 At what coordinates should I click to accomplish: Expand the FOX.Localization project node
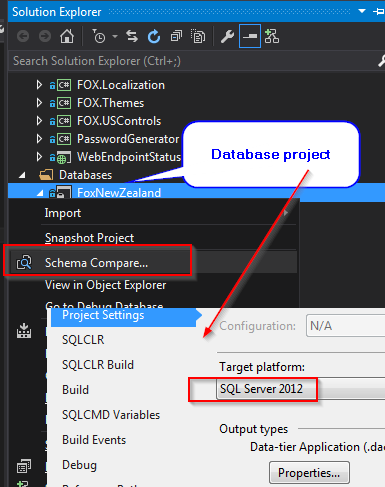point(39,85)
